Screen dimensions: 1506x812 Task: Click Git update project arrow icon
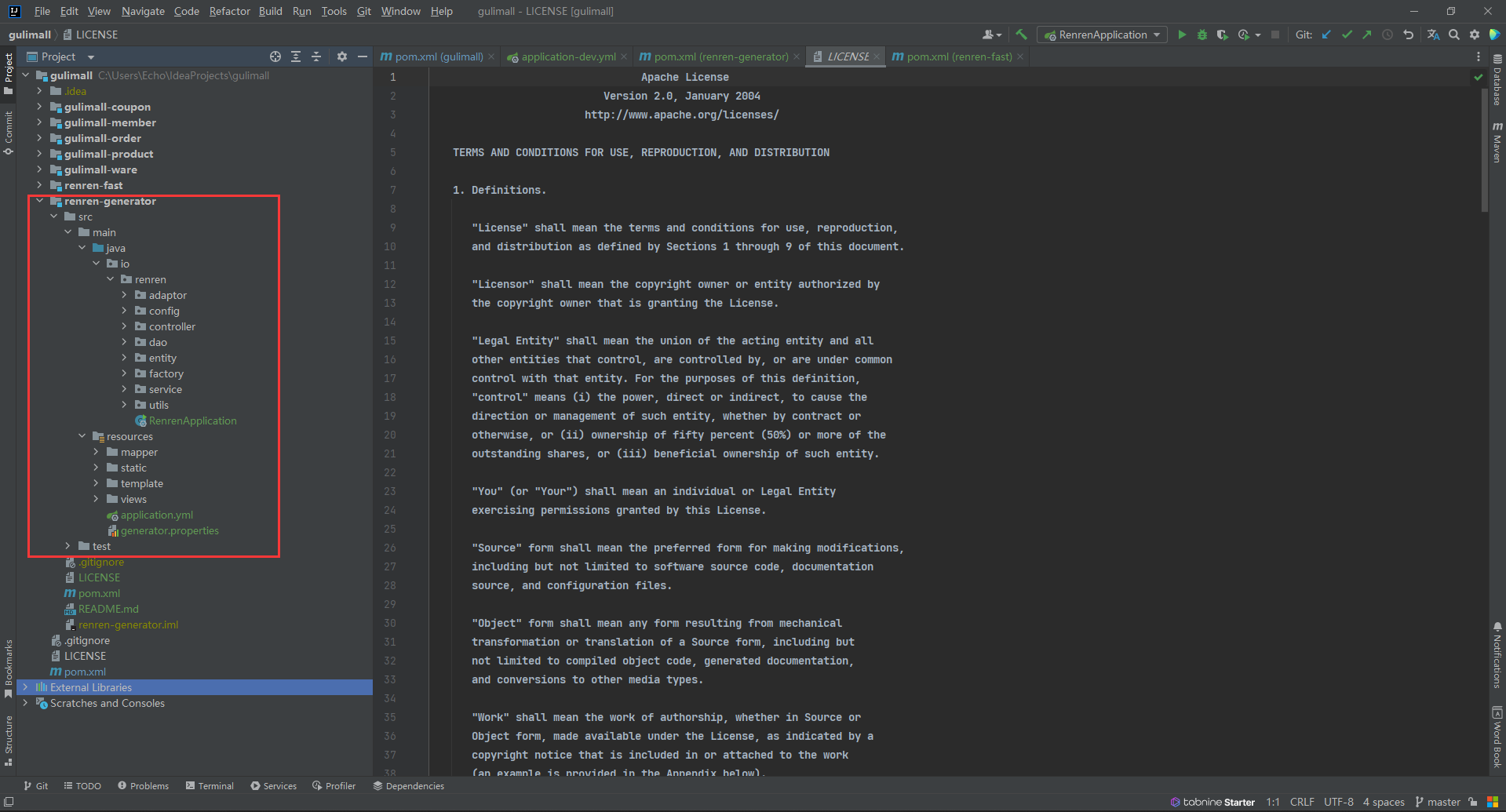[1326, 35]
